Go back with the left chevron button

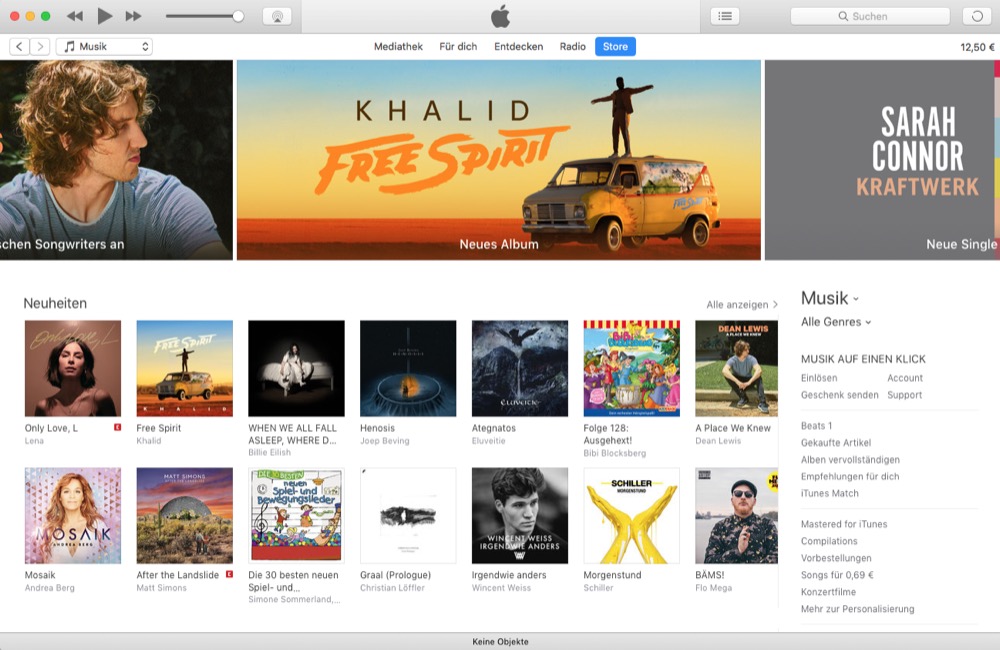pos(19,46)
